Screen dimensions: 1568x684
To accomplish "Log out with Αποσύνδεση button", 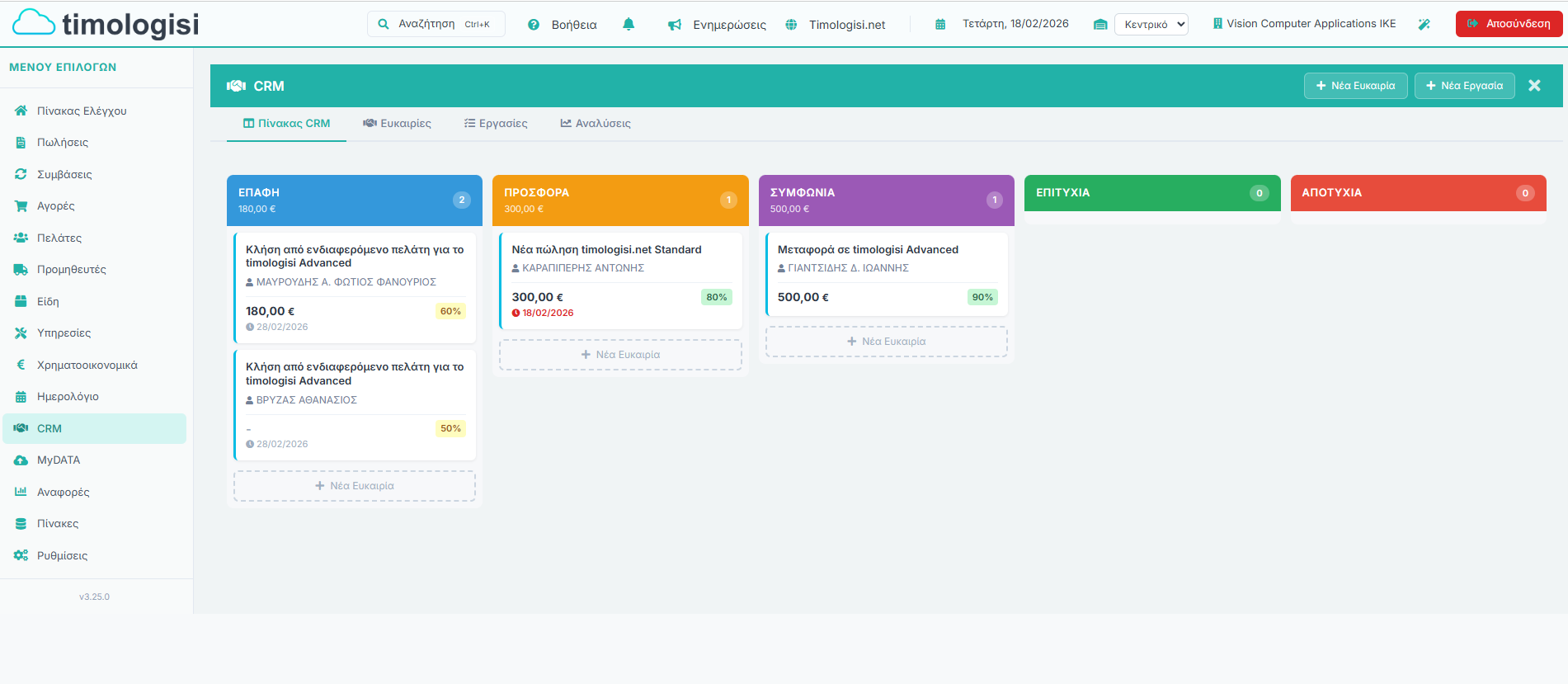I will (x=1509, y=24).
